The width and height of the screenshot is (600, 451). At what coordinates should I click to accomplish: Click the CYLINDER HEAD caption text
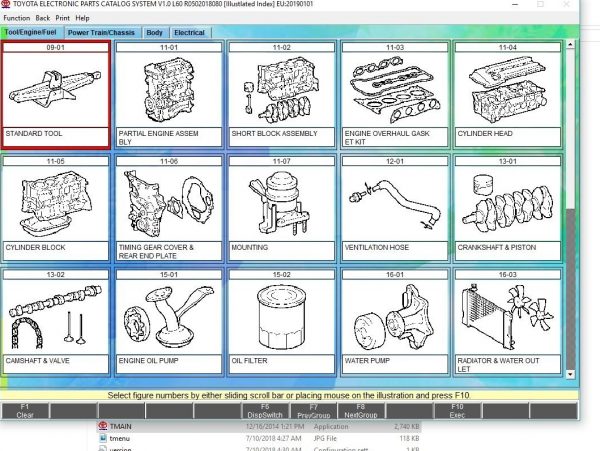[485, 134]
